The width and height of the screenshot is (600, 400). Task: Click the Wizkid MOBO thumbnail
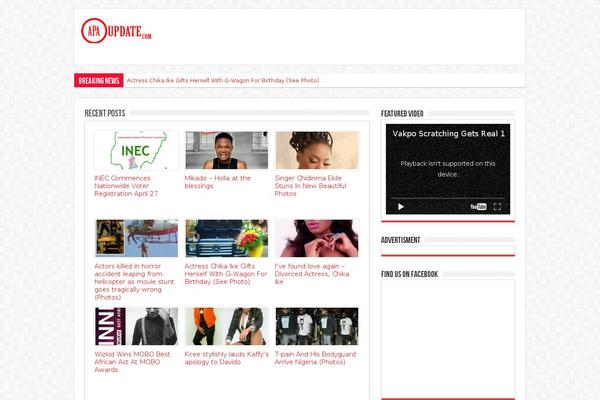(137, 326)
